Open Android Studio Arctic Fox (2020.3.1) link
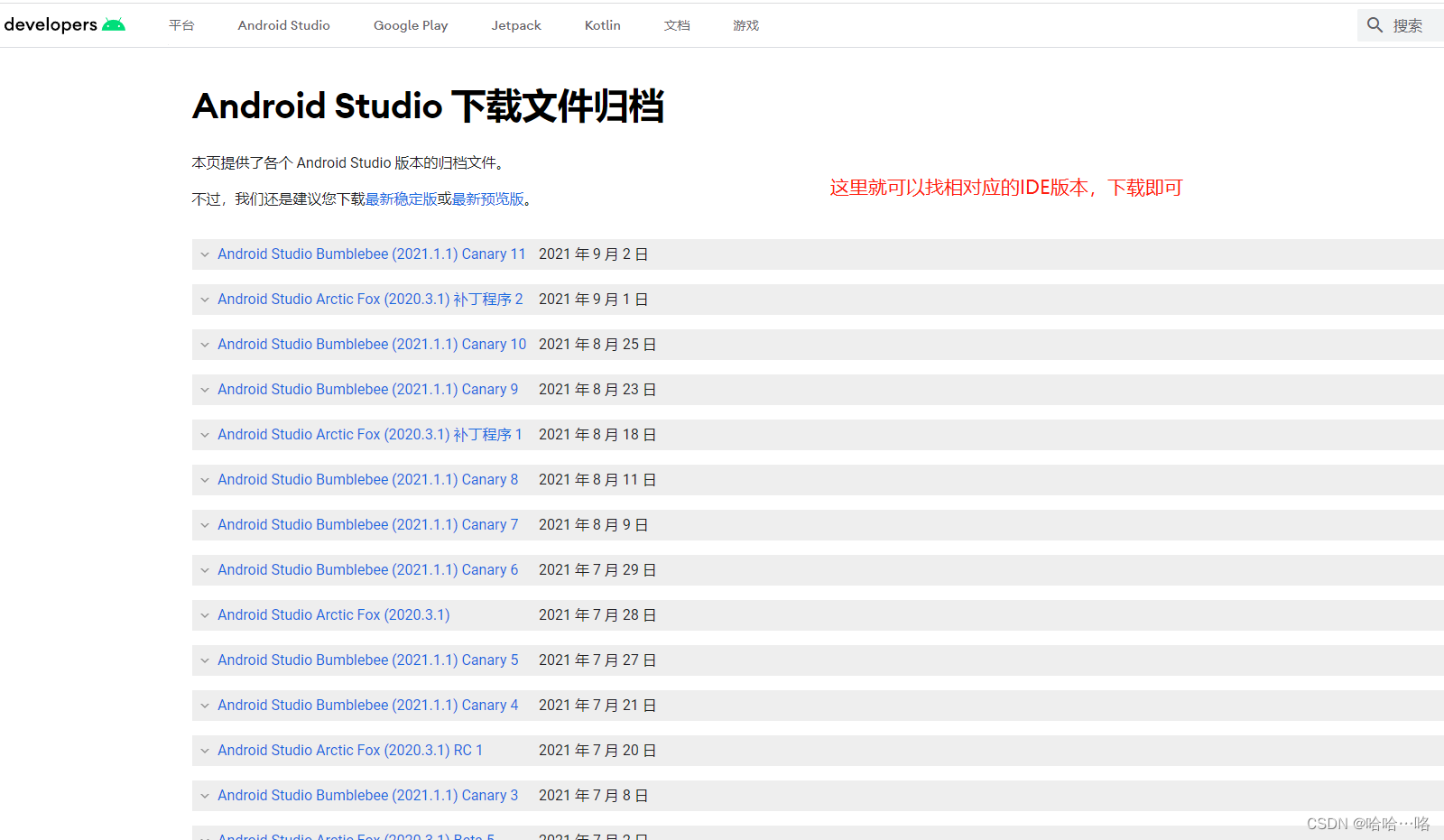This screenshot has height=840, width=1444. point(334,615)
